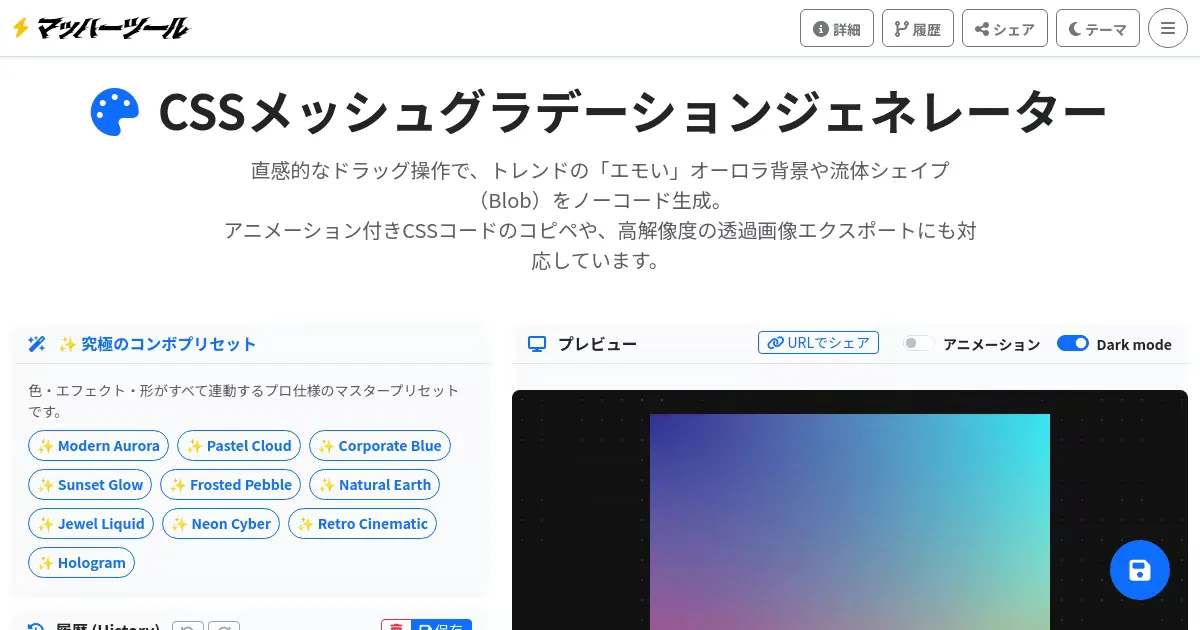Click the URLでシェア link button
This screenshot has width=1200, height=630.
tap(818, 343)
